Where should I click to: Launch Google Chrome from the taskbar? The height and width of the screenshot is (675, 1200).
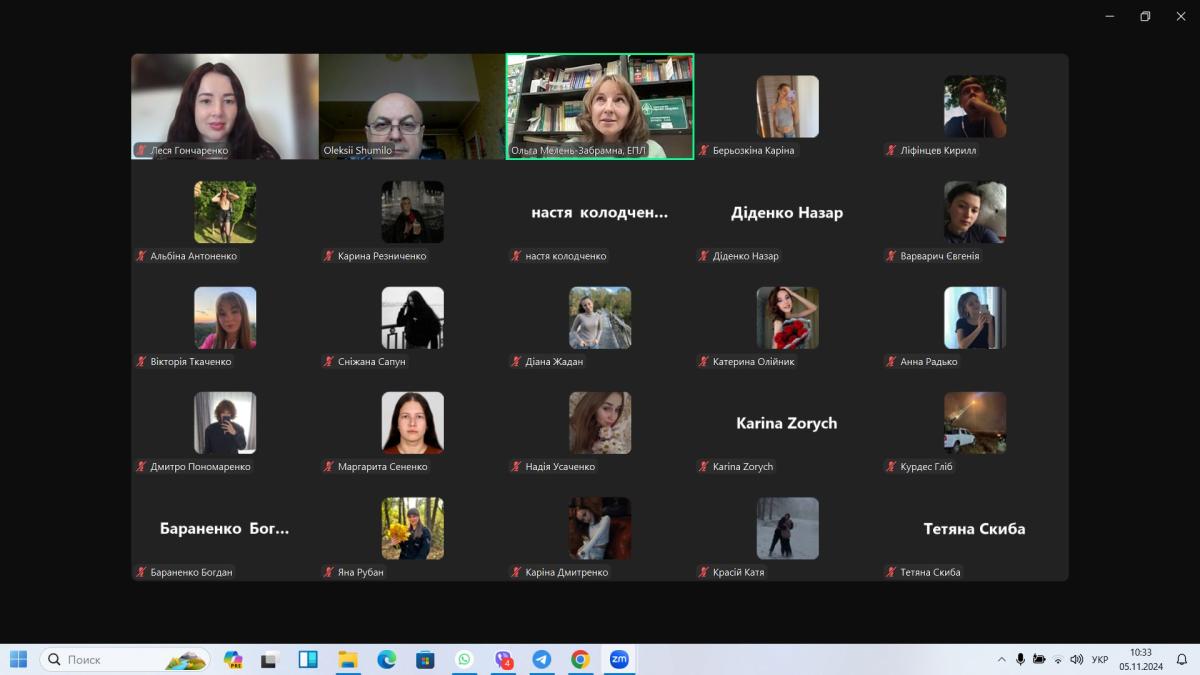pyautogui.click(x=580, y=660)
